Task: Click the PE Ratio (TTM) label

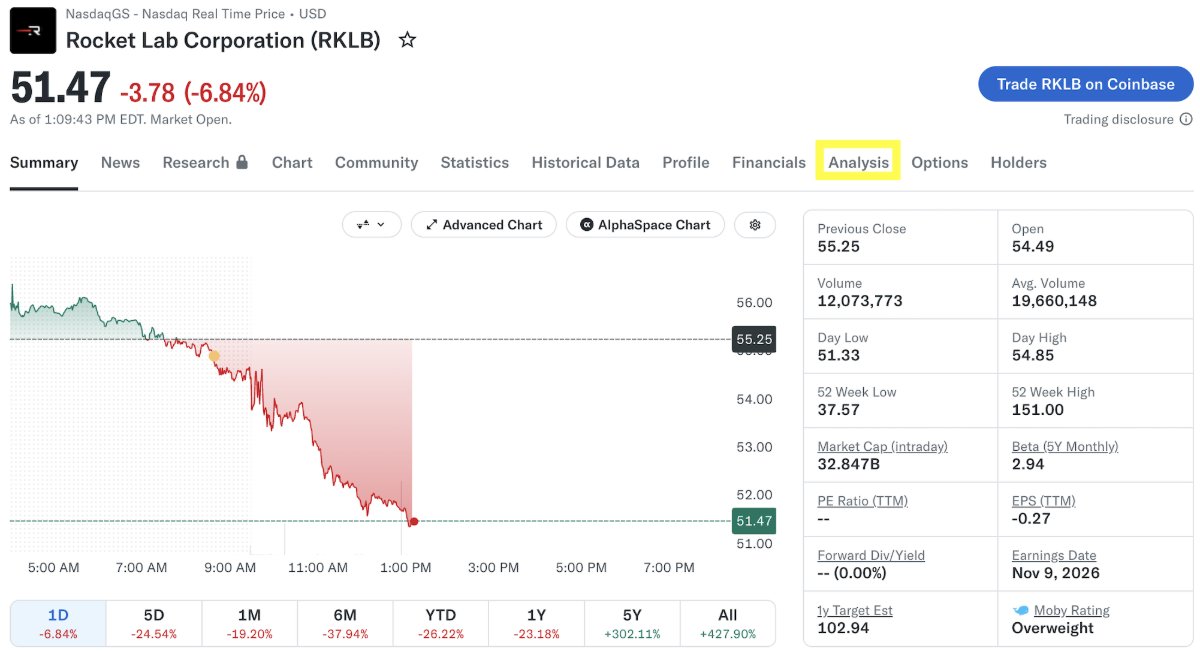Action: coord(863,501)
